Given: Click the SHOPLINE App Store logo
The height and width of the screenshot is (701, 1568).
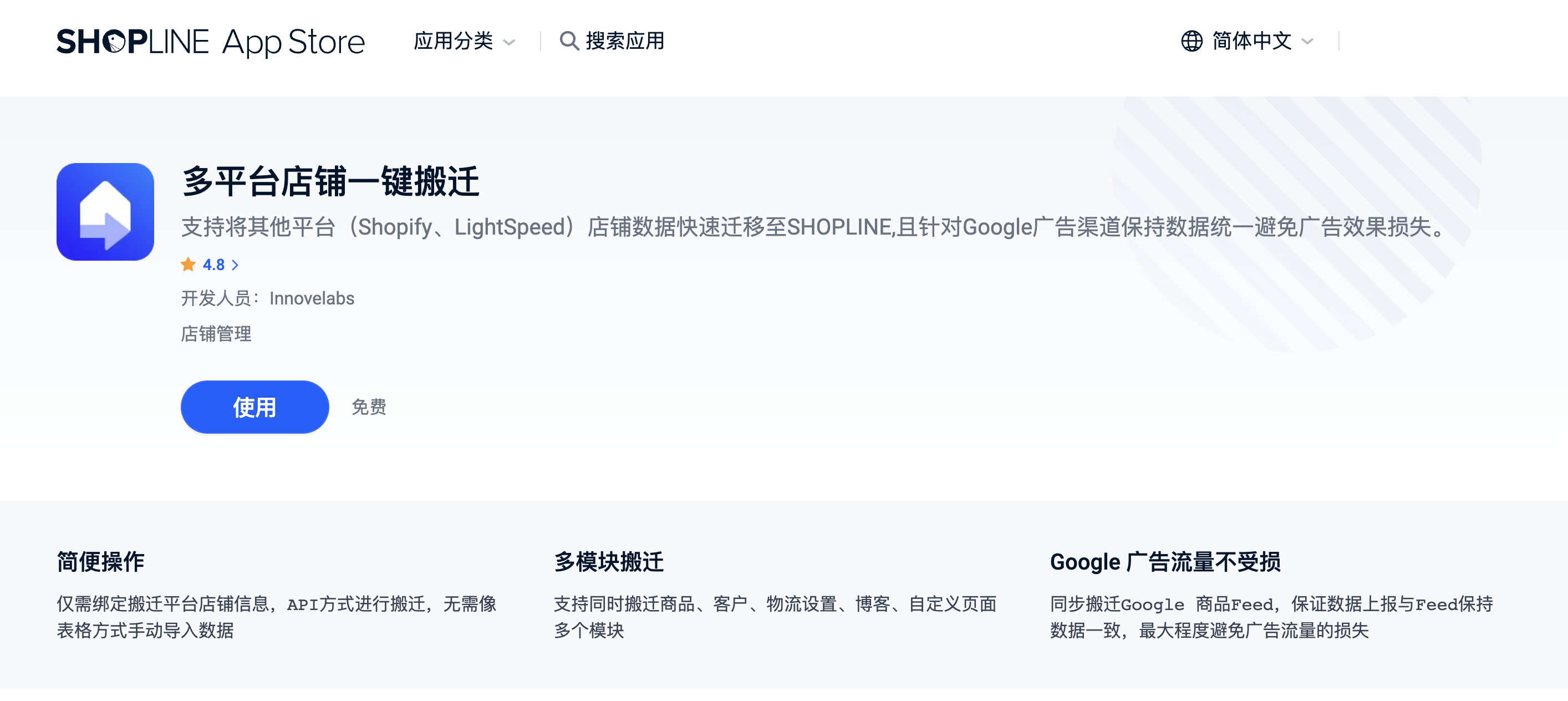Looking at the screenshot, I should coord(210,43).
